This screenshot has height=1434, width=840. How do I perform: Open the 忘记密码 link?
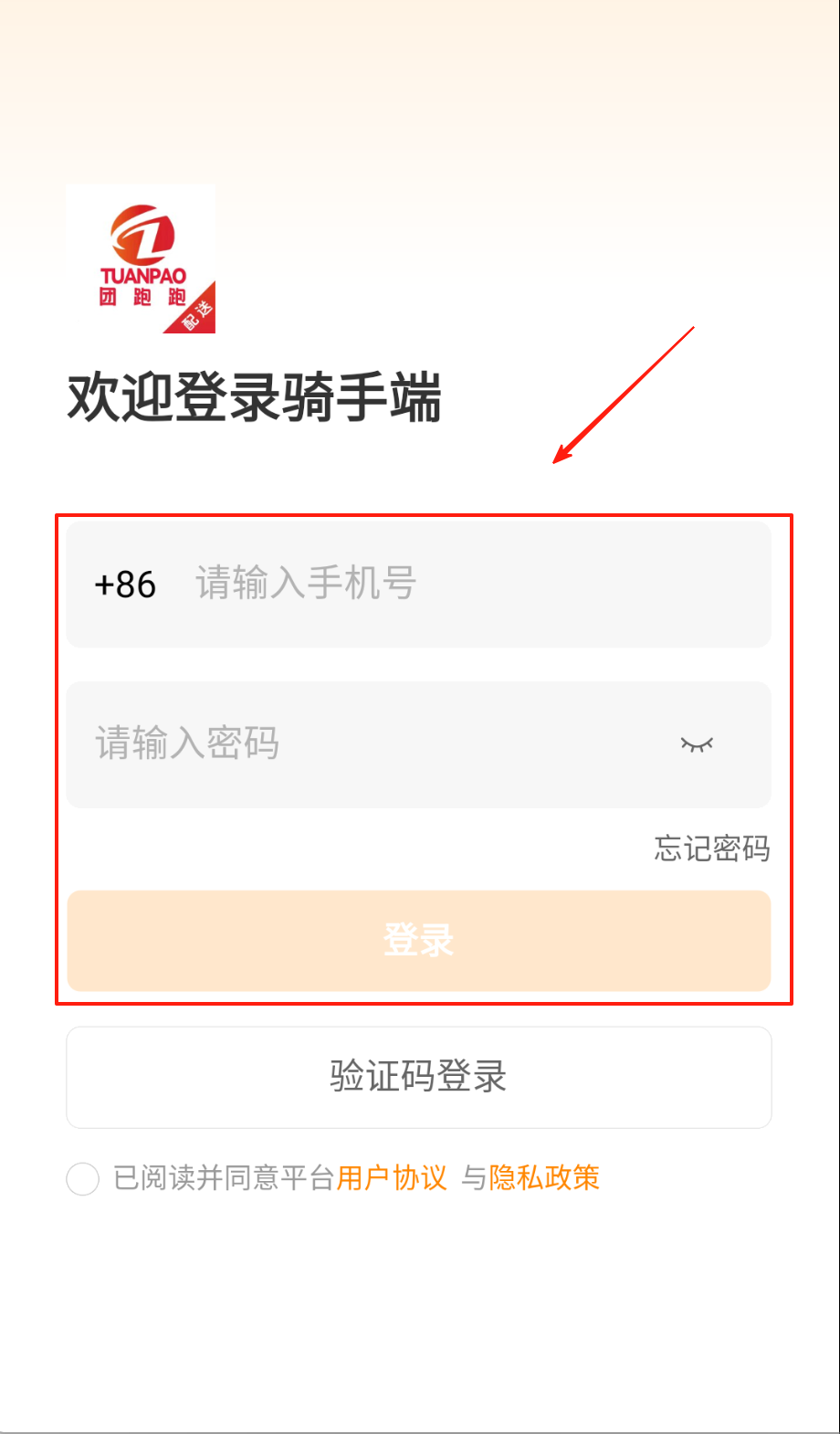pyautogui.click(x=712, y=849)
